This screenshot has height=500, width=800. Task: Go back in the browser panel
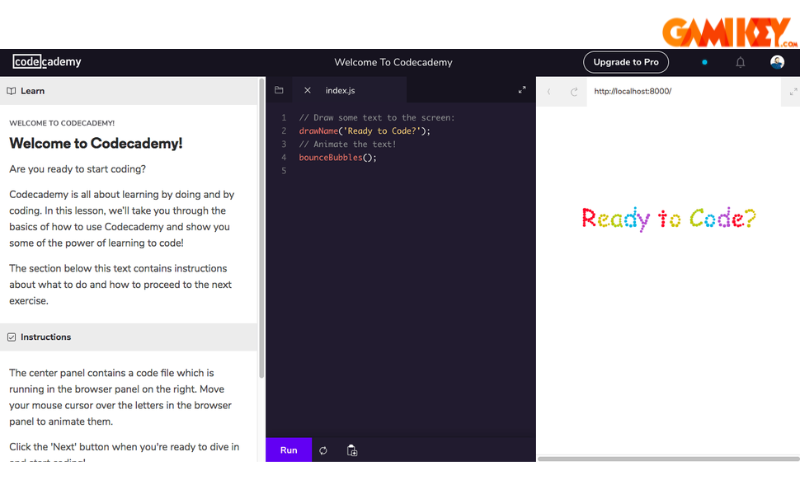(x=549, y=91)
